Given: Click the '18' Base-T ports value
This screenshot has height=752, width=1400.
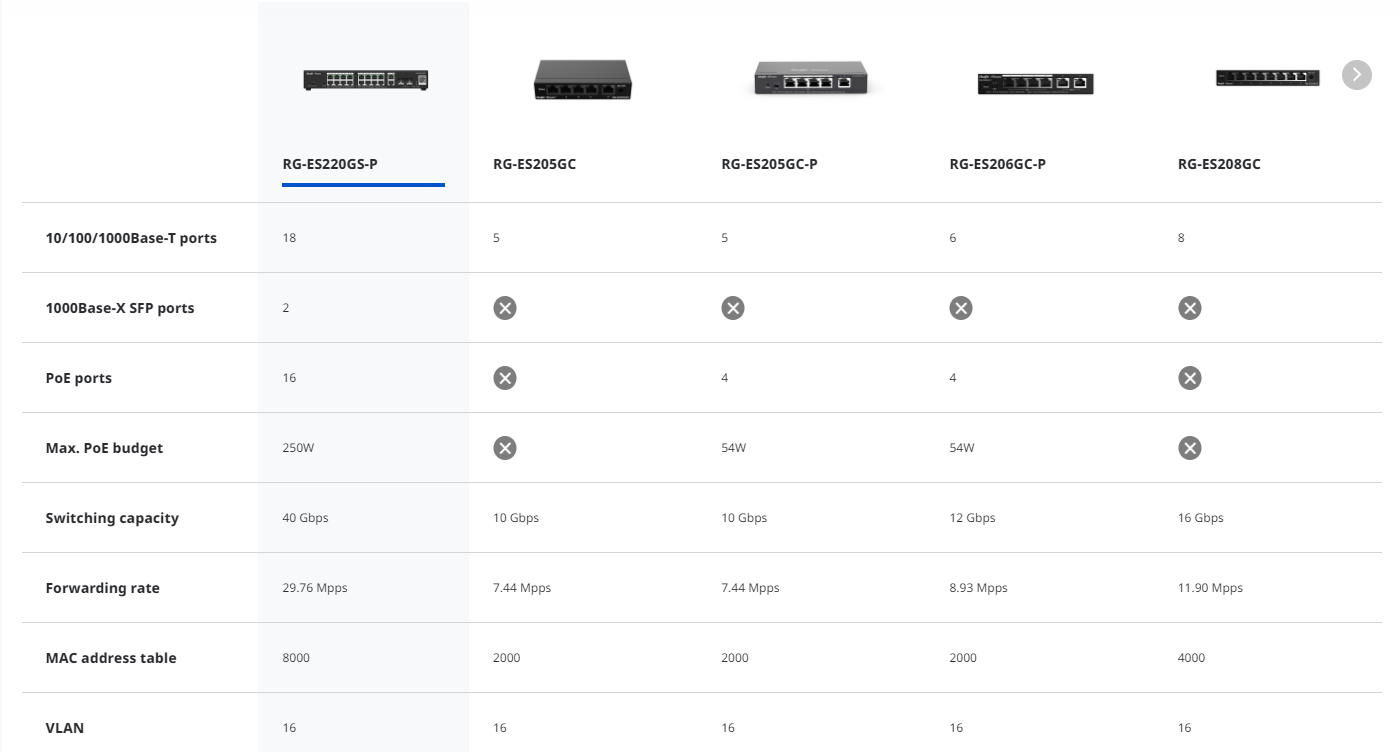Looking at the screenshot, I should [x=289, y=238].
